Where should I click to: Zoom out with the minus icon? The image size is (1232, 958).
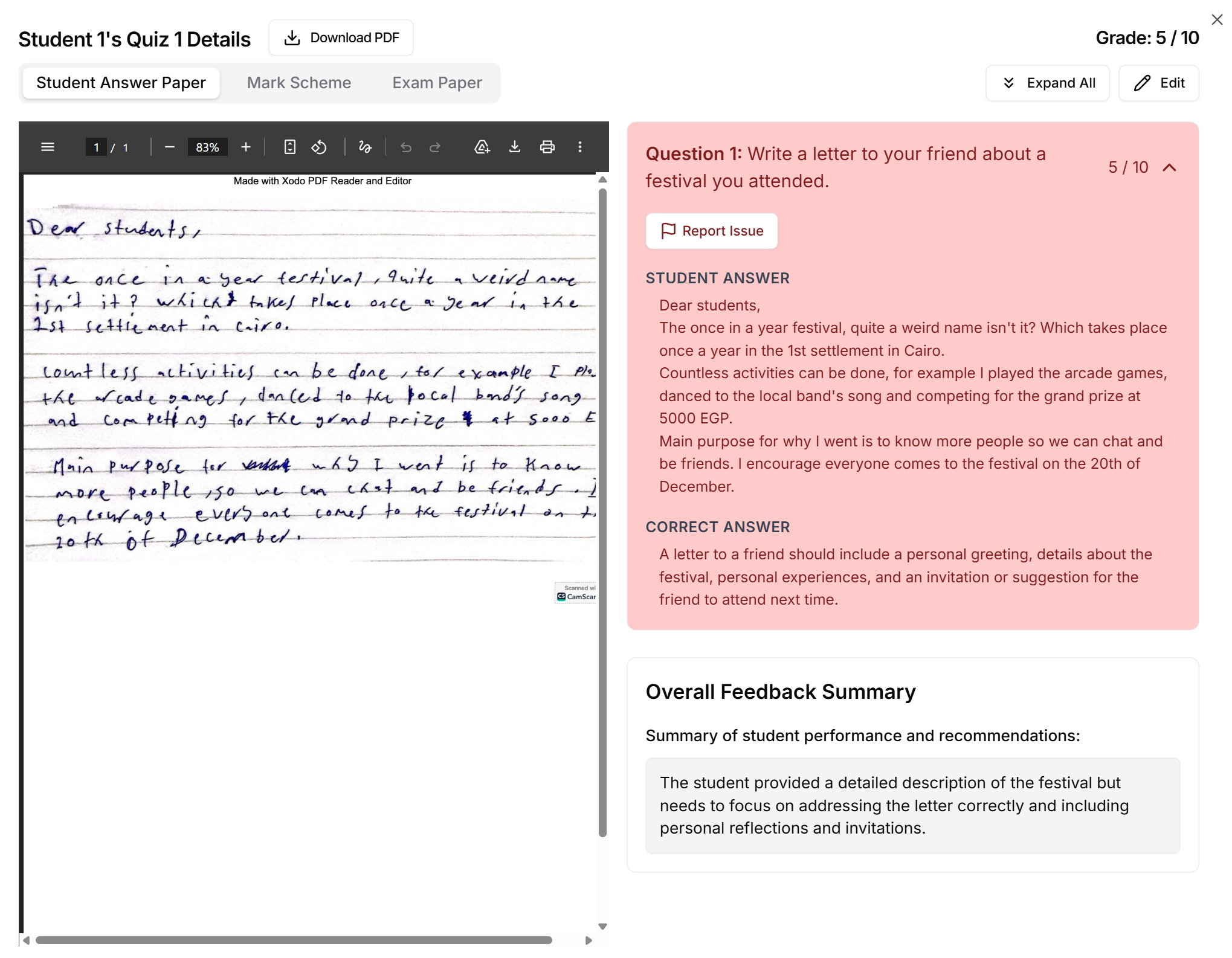(170, 147)
